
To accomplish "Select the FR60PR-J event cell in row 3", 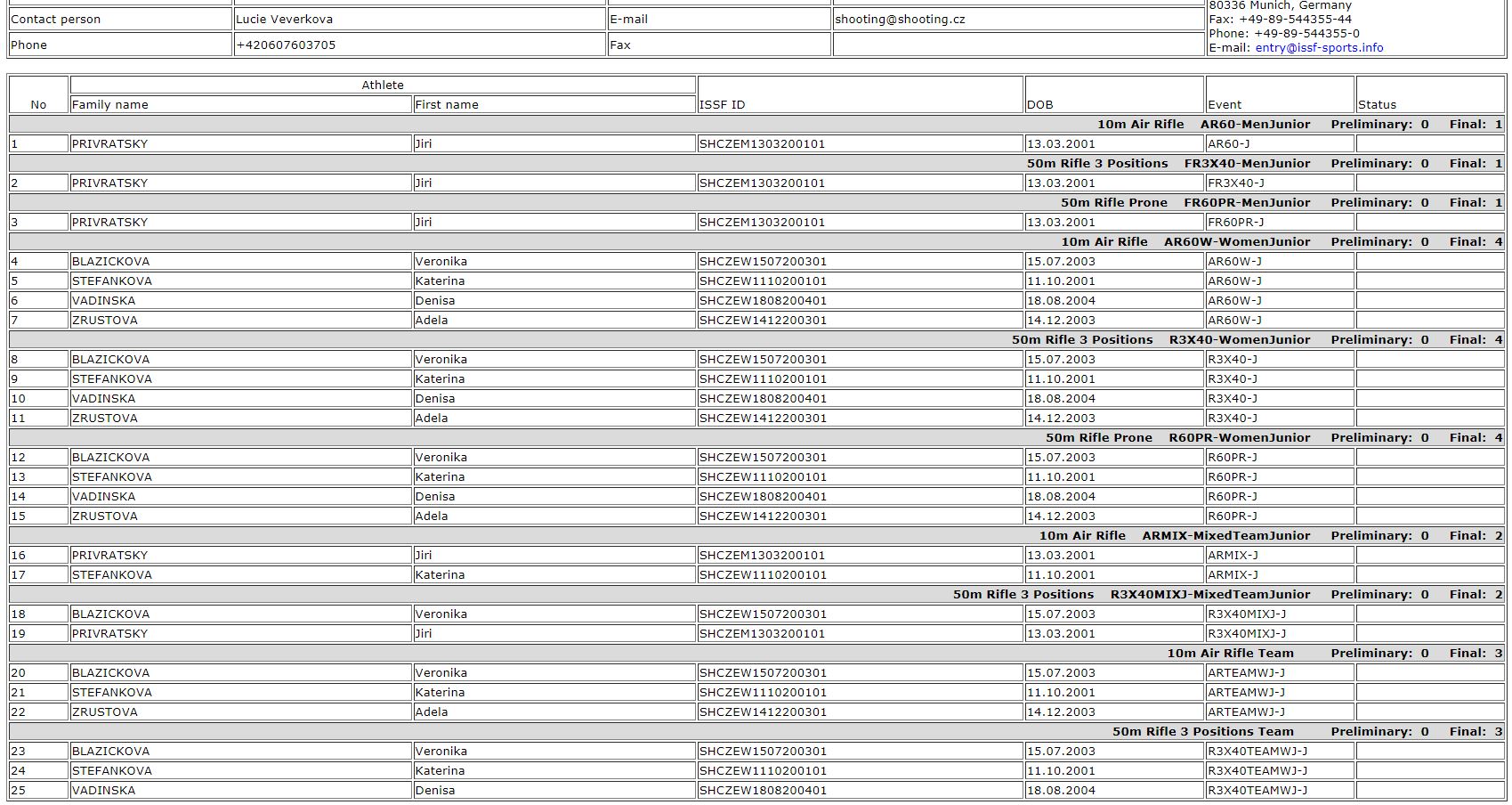I will [1235, 223].
